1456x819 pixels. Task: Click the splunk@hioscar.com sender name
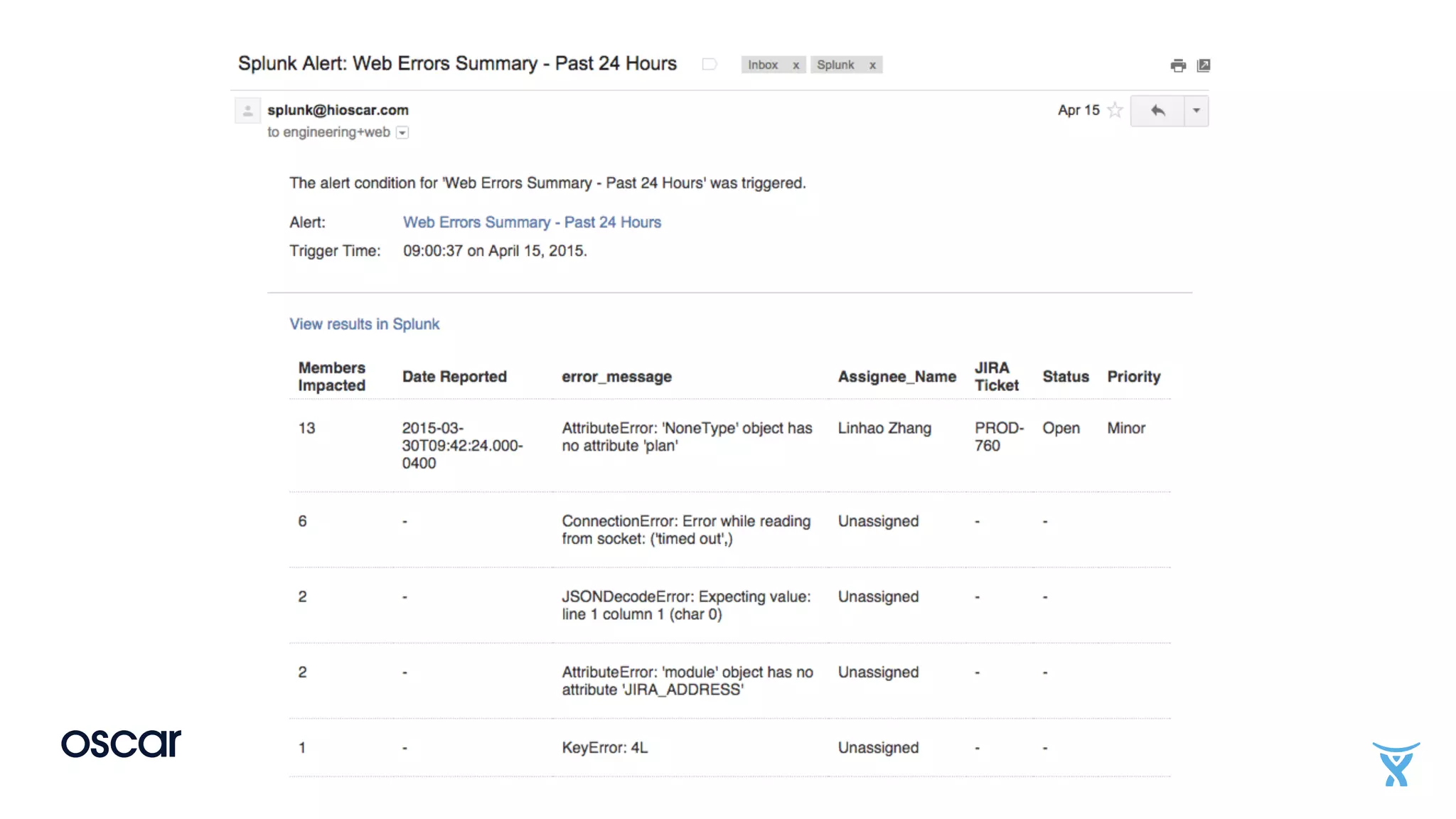pos(338,110)
